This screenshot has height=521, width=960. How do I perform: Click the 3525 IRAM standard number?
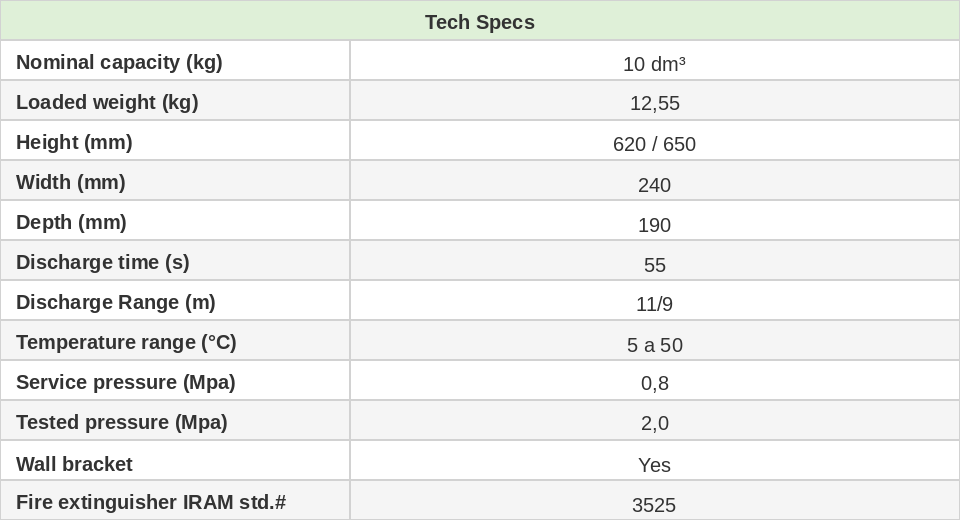tap(654, 505)
